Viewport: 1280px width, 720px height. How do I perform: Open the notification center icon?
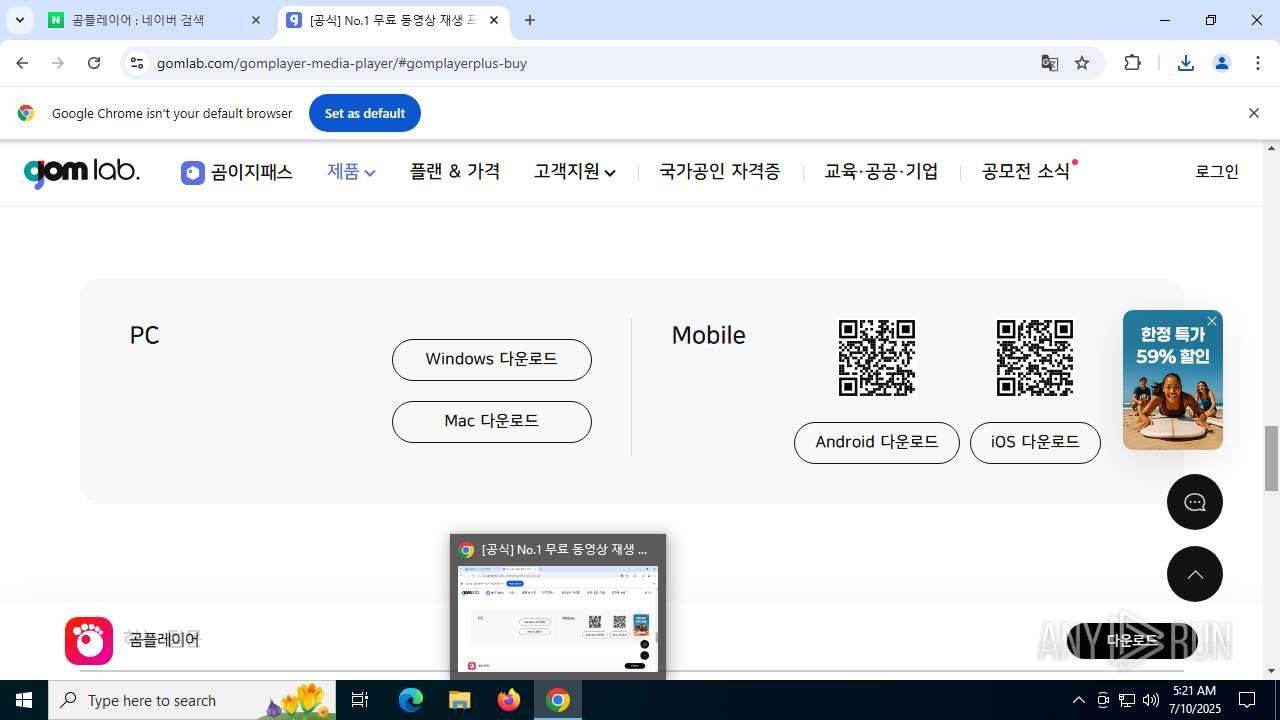click(1247, 700)
